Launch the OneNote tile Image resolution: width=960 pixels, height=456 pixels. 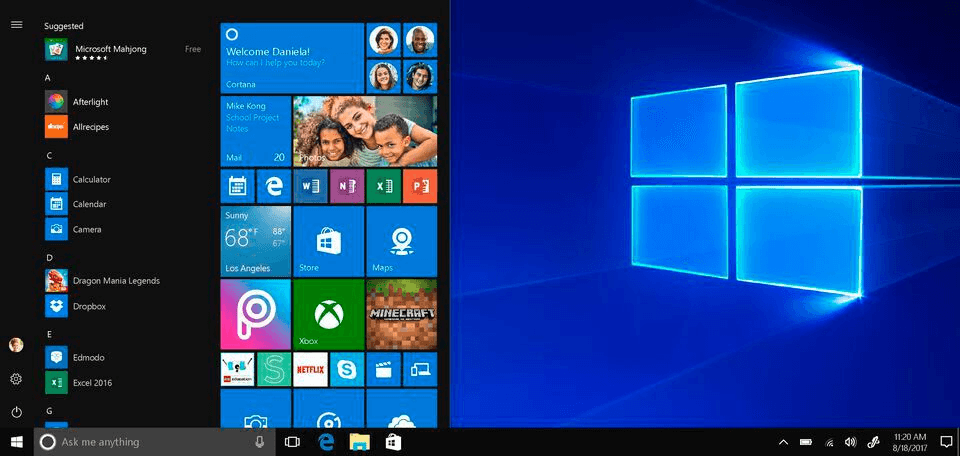347,186
